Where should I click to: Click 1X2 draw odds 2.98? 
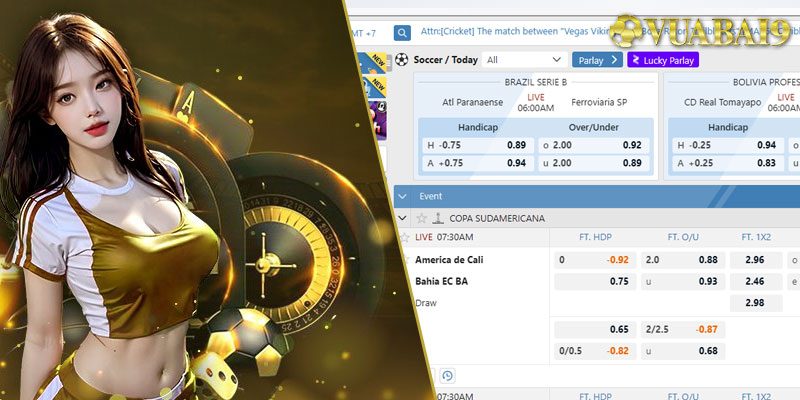[756, 303]
